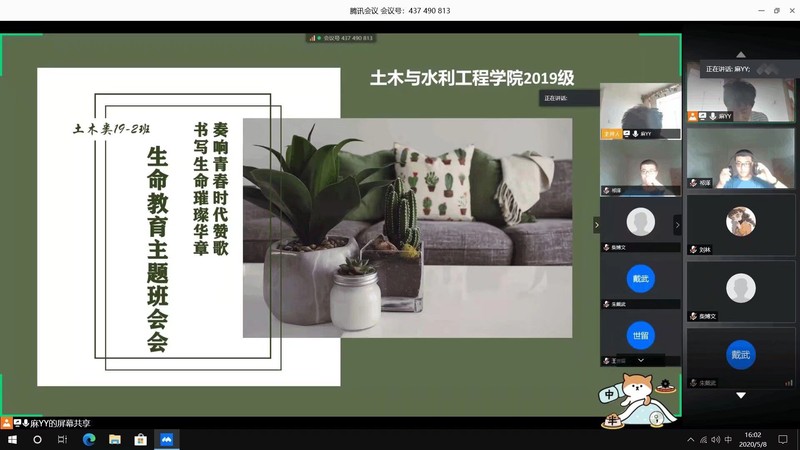Open Task View from the taskbar
Screen dimensions: 800x450
point(63,439)
